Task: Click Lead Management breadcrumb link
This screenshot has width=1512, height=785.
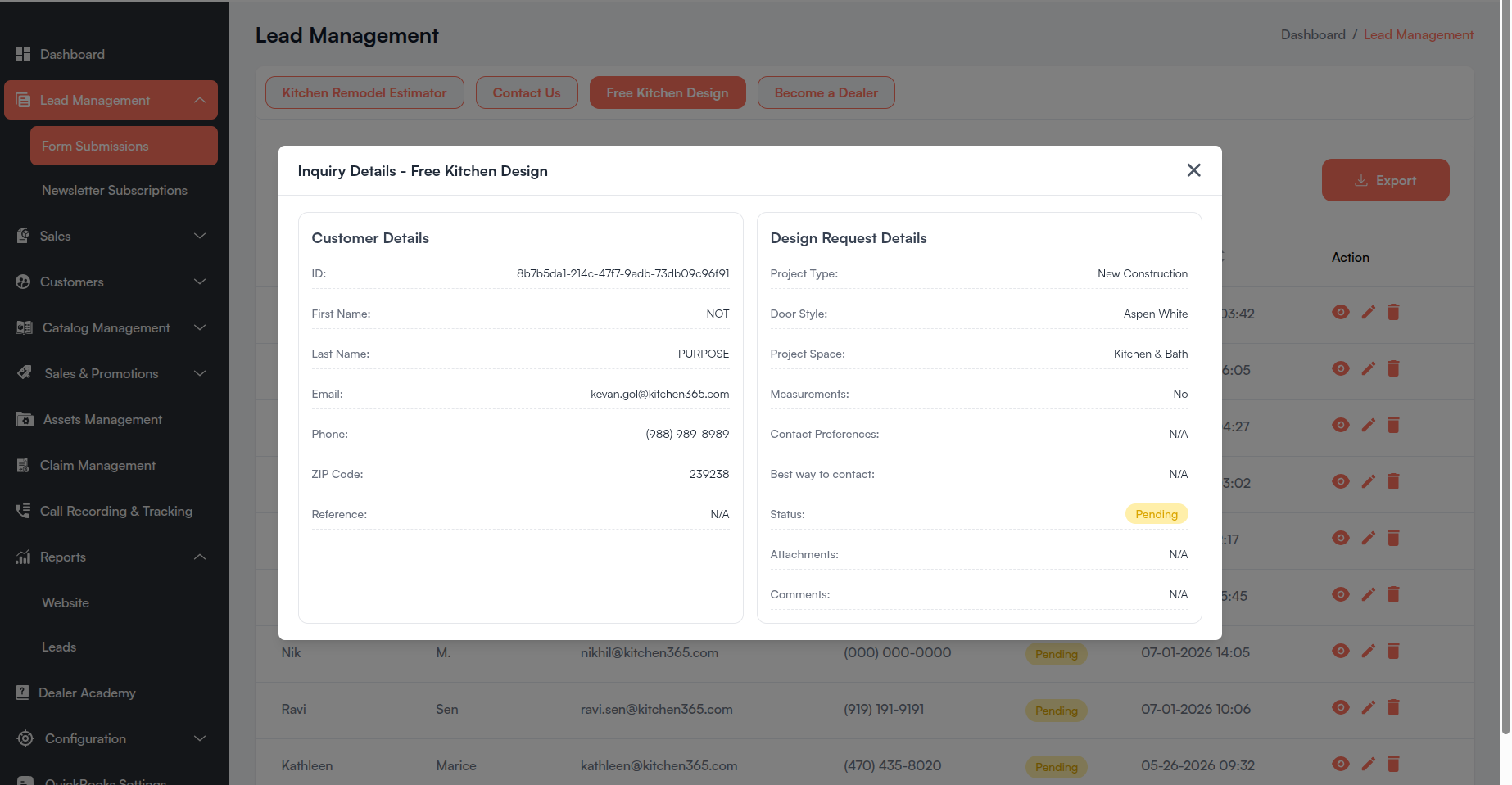Action: (1418, 34)
